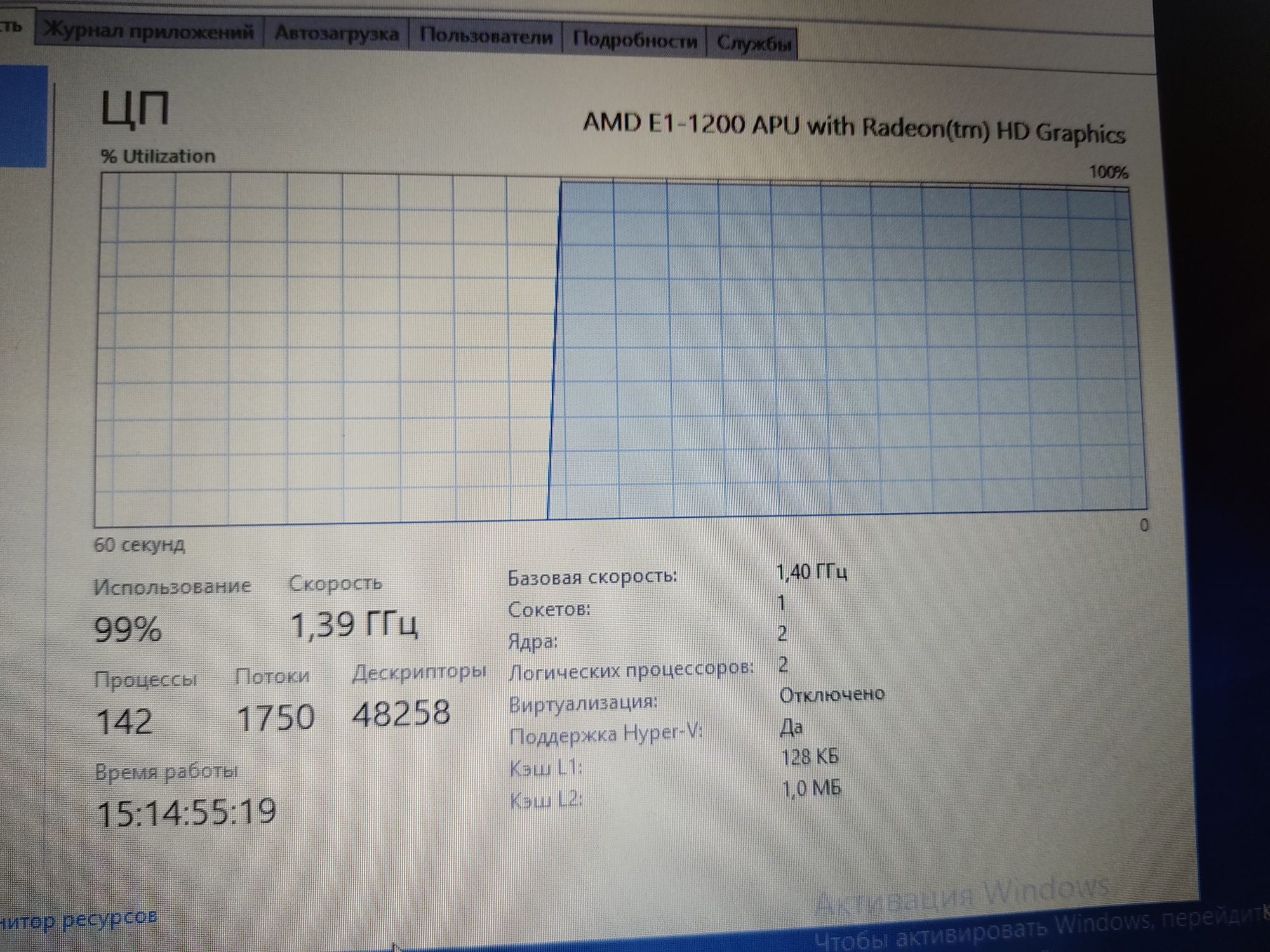Go to the Подробности tab
Screen dimensions: 1270x952
pyautogui.click(x=634, y=40)
